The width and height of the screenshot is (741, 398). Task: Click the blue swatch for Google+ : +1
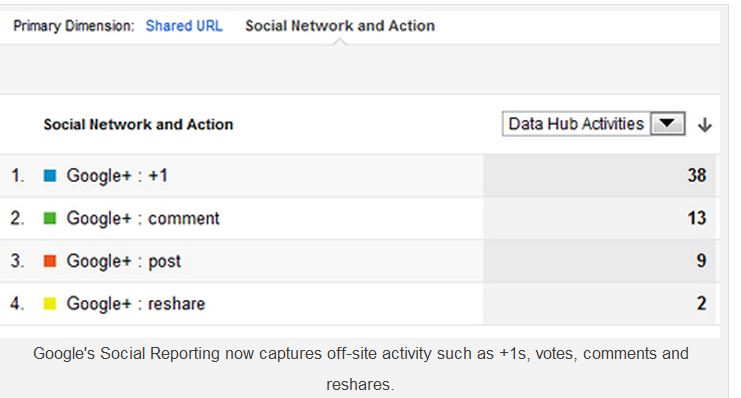(50, 176)
